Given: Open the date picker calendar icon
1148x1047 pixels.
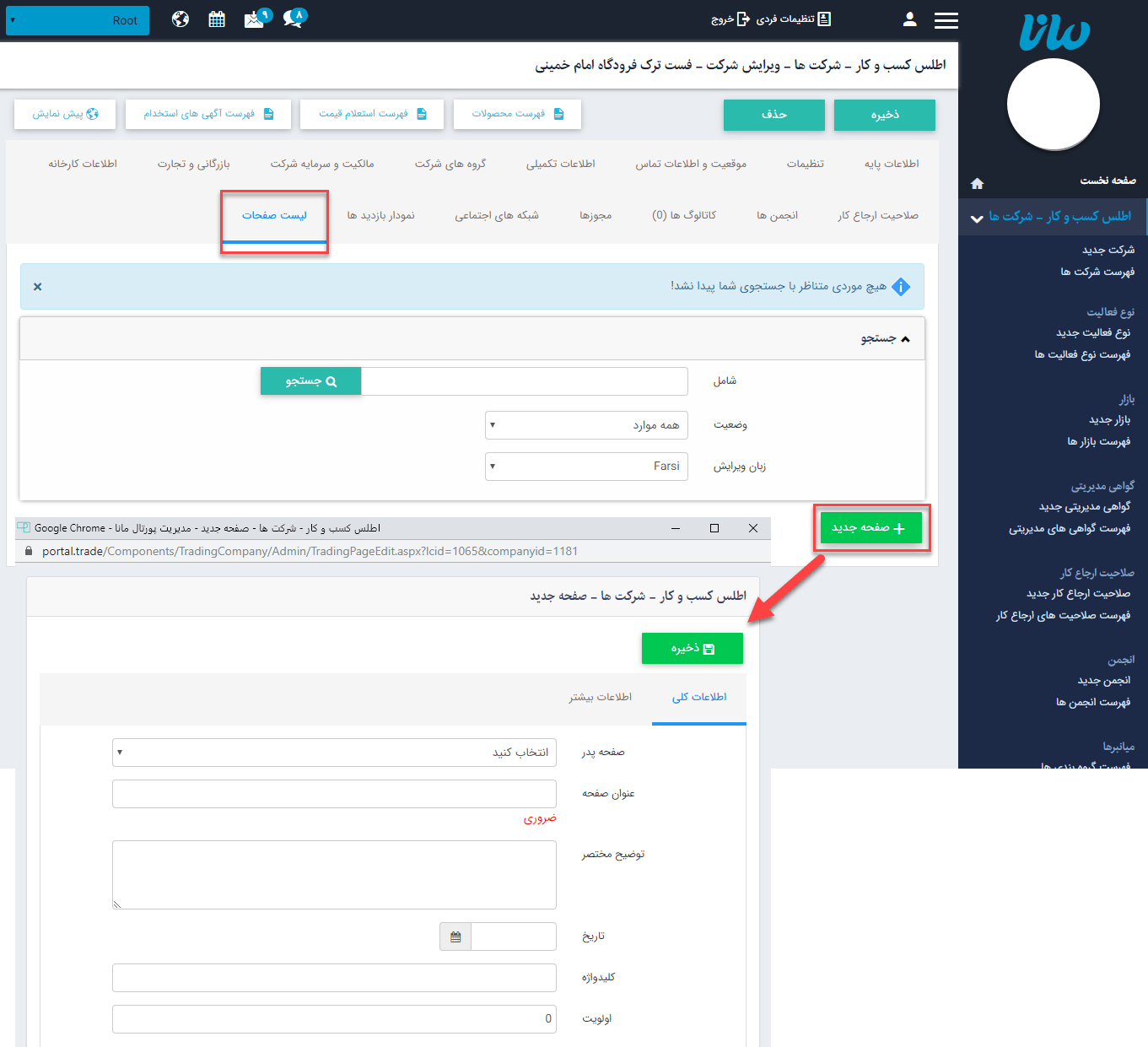Looking at the screenshot, I should pyautogui.click(x=455, y=936).
